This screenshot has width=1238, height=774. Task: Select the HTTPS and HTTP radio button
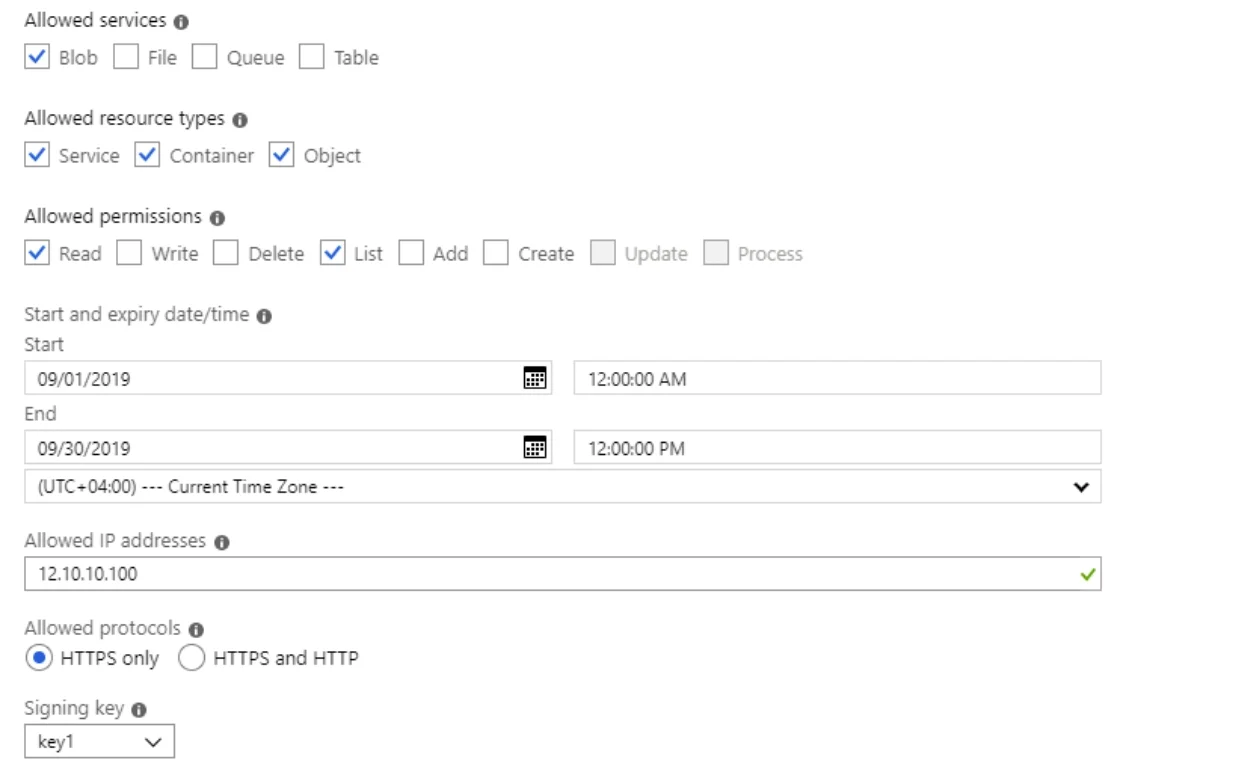190,657
